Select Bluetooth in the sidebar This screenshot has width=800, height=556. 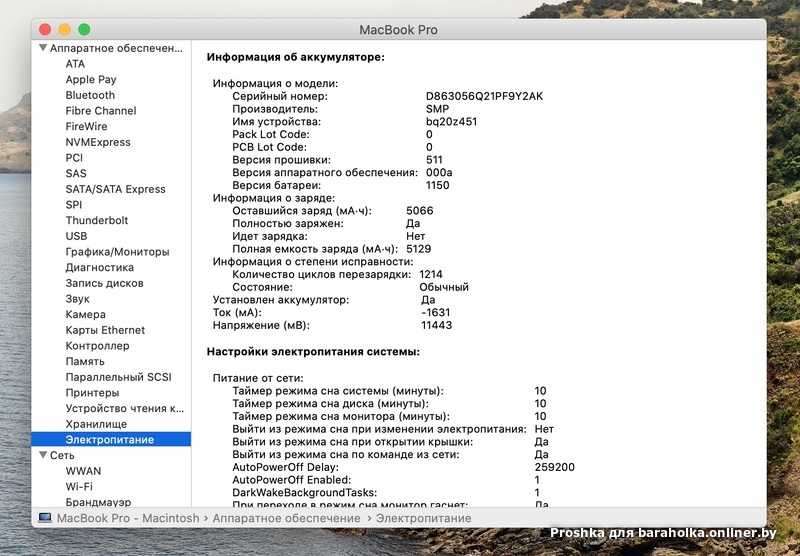(x=90, y=95)
